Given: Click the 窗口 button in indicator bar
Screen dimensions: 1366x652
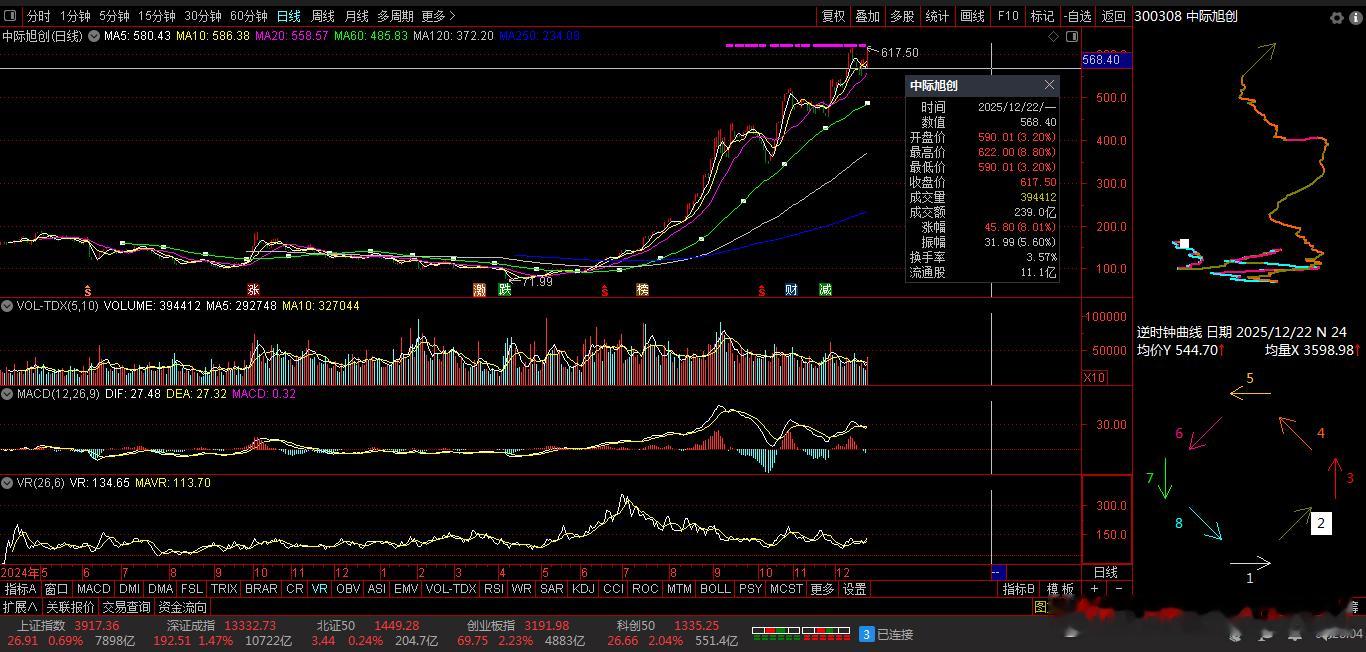Looking at the screenshot, I should tap(56, 589).
